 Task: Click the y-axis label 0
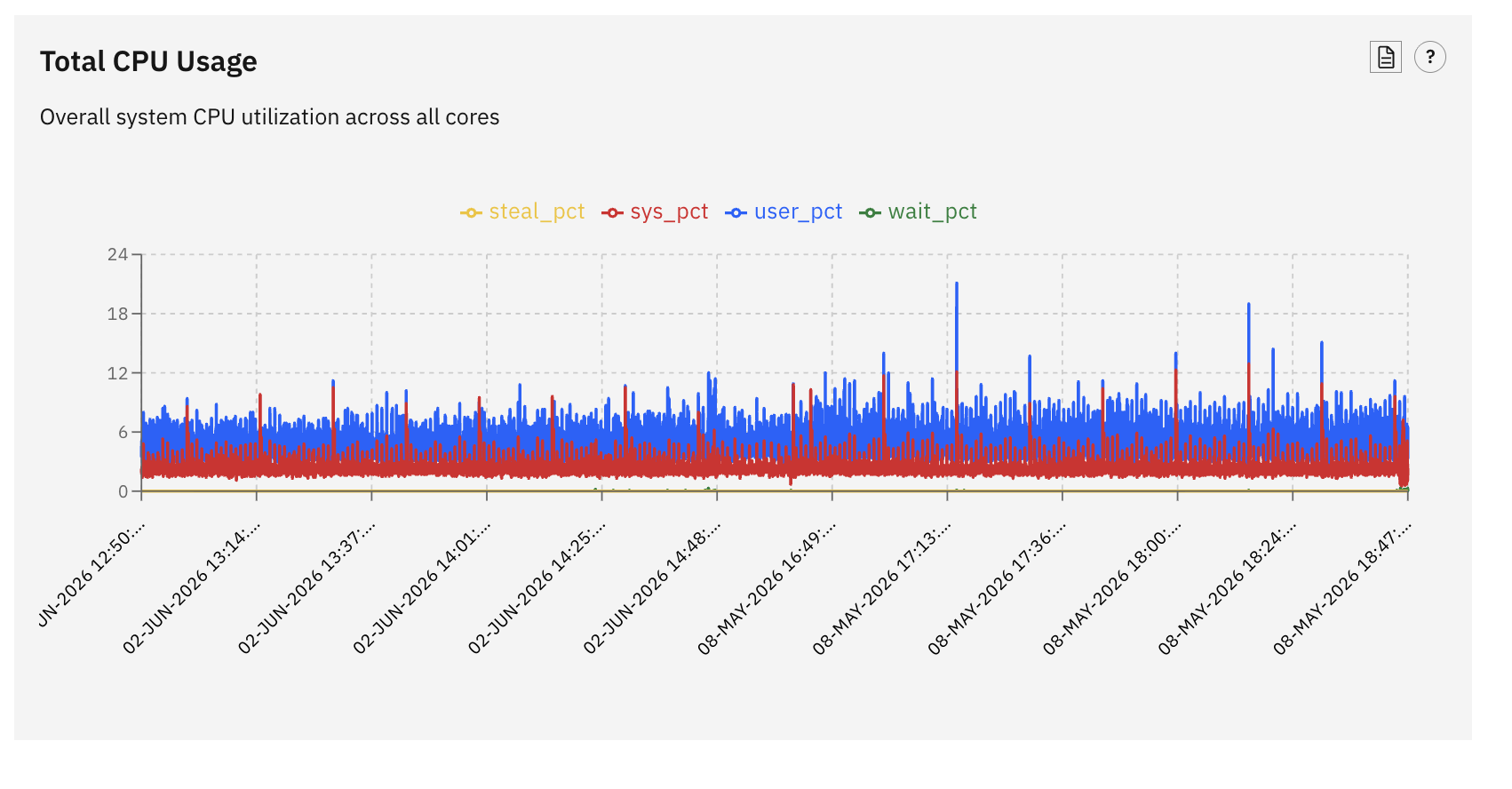point(123,491)
